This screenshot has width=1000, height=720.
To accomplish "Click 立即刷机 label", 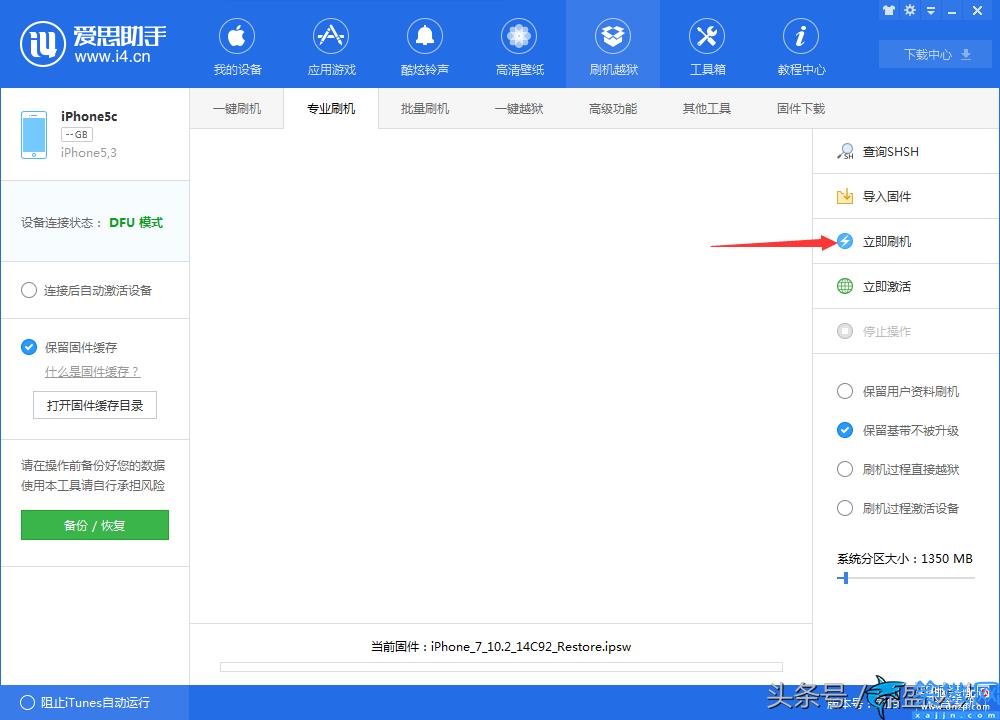I will point(887,242).
